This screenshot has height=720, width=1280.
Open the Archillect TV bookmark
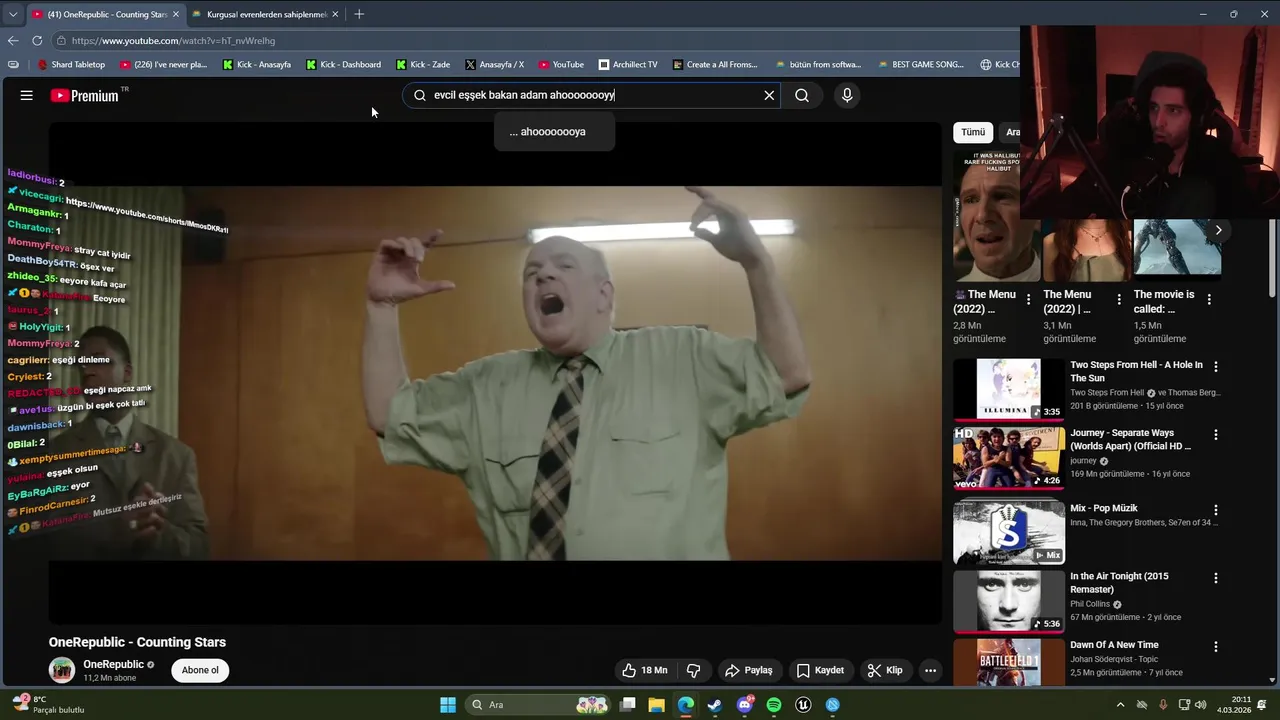[x=628, y=64]
